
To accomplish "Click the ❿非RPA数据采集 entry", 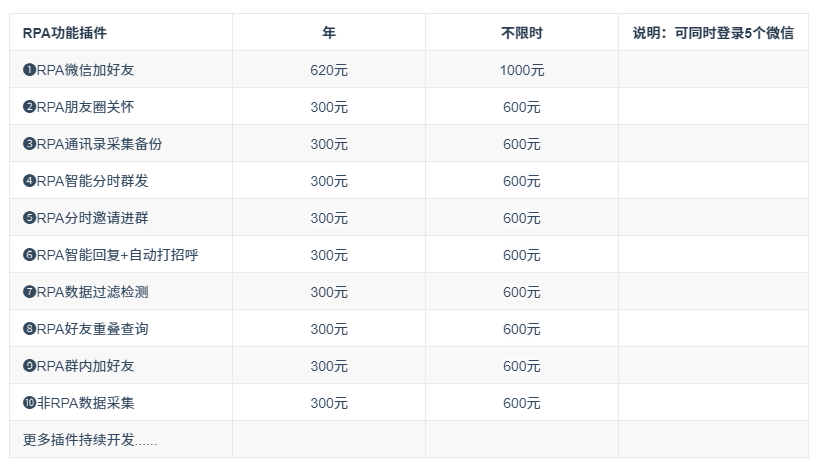I will (x=78, y=402).
